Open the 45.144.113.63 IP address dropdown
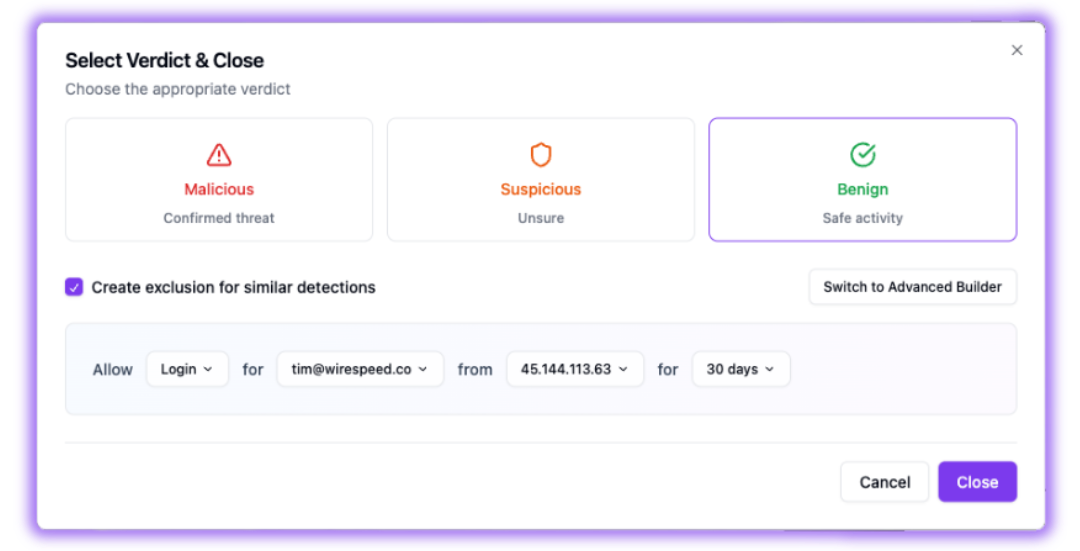Image resolution: width=1080 pixels, height=551 pixels. pyautogui.click(x=574, y=369)
